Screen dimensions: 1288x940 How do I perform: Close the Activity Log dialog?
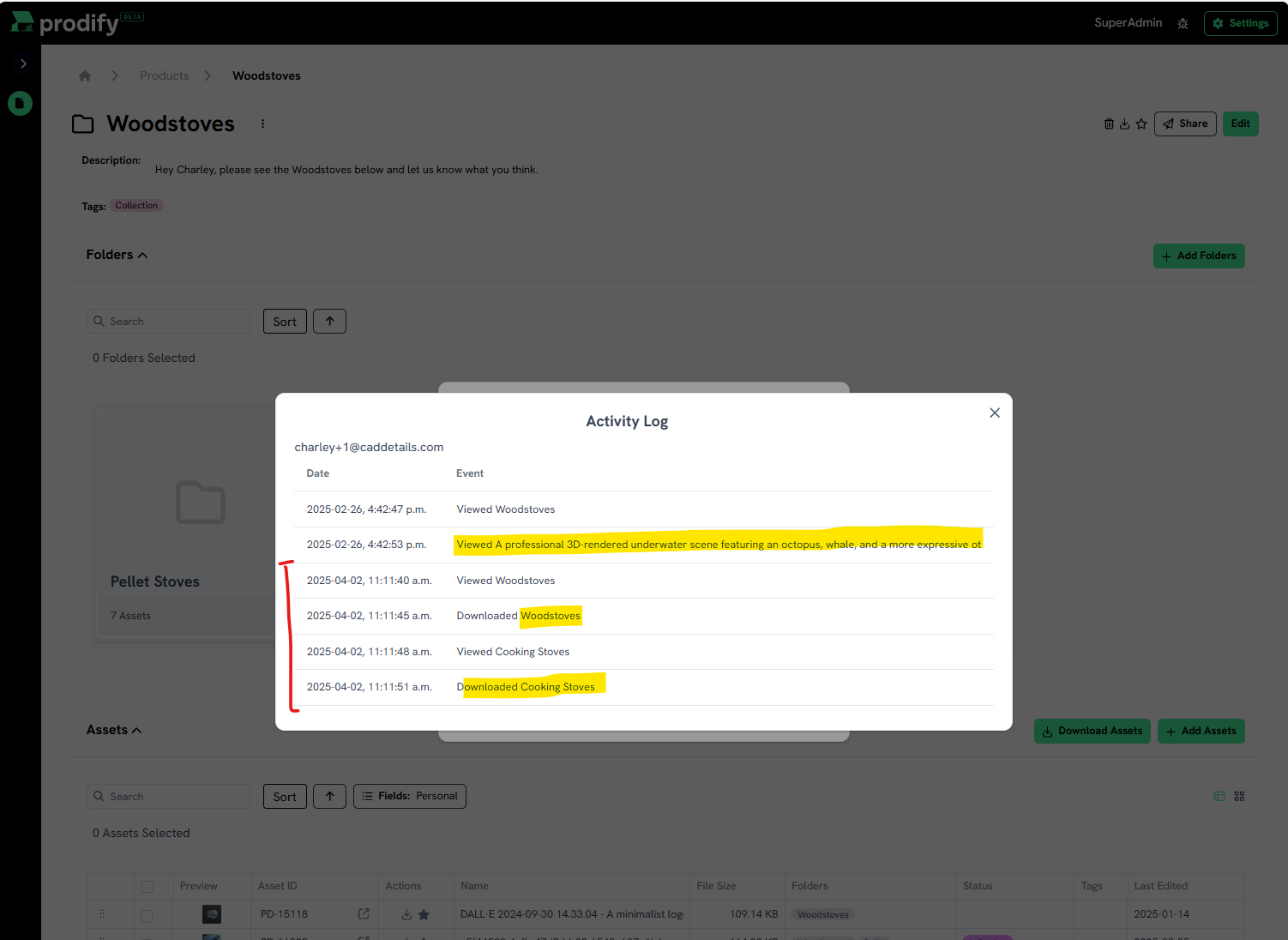995,413
